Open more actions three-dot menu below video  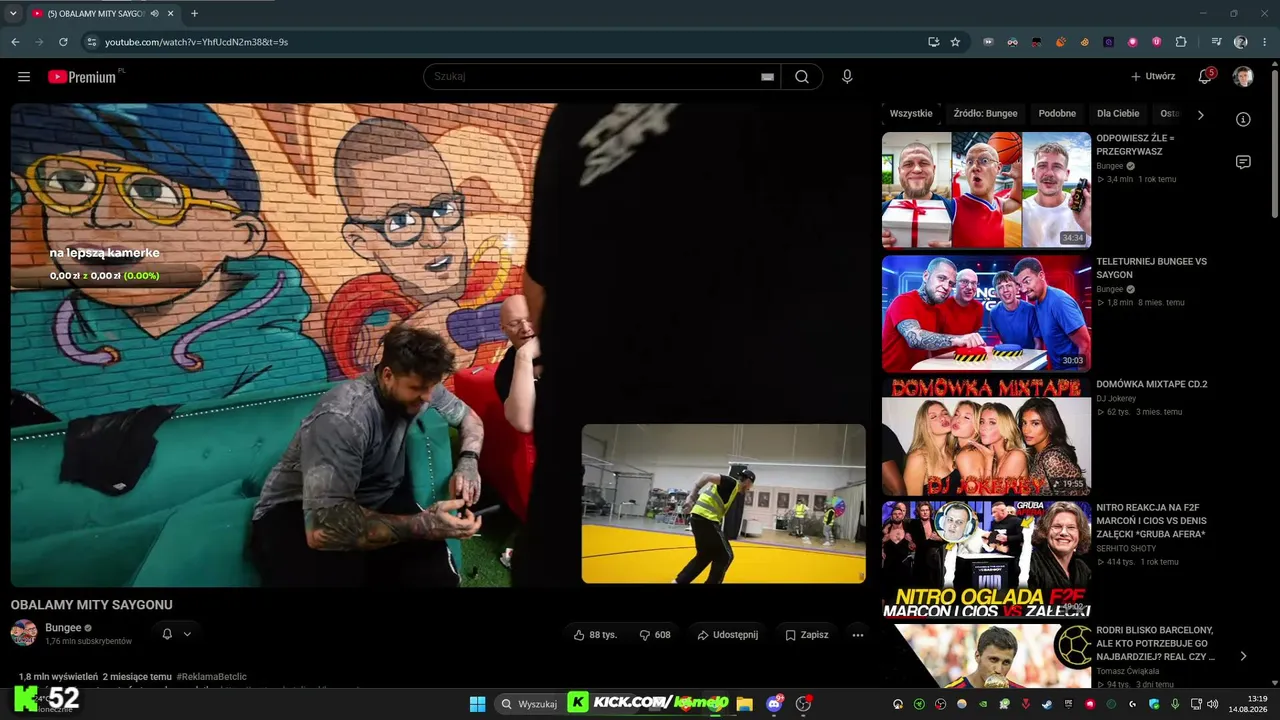point(857,635)
